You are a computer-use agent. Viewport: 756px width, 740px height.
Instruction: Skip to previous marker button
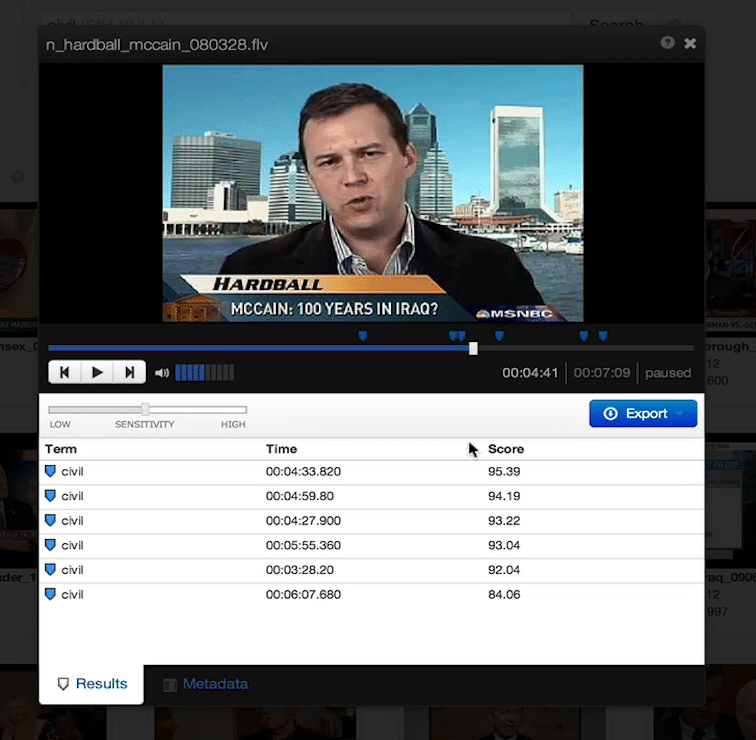[x=64, y=372]
